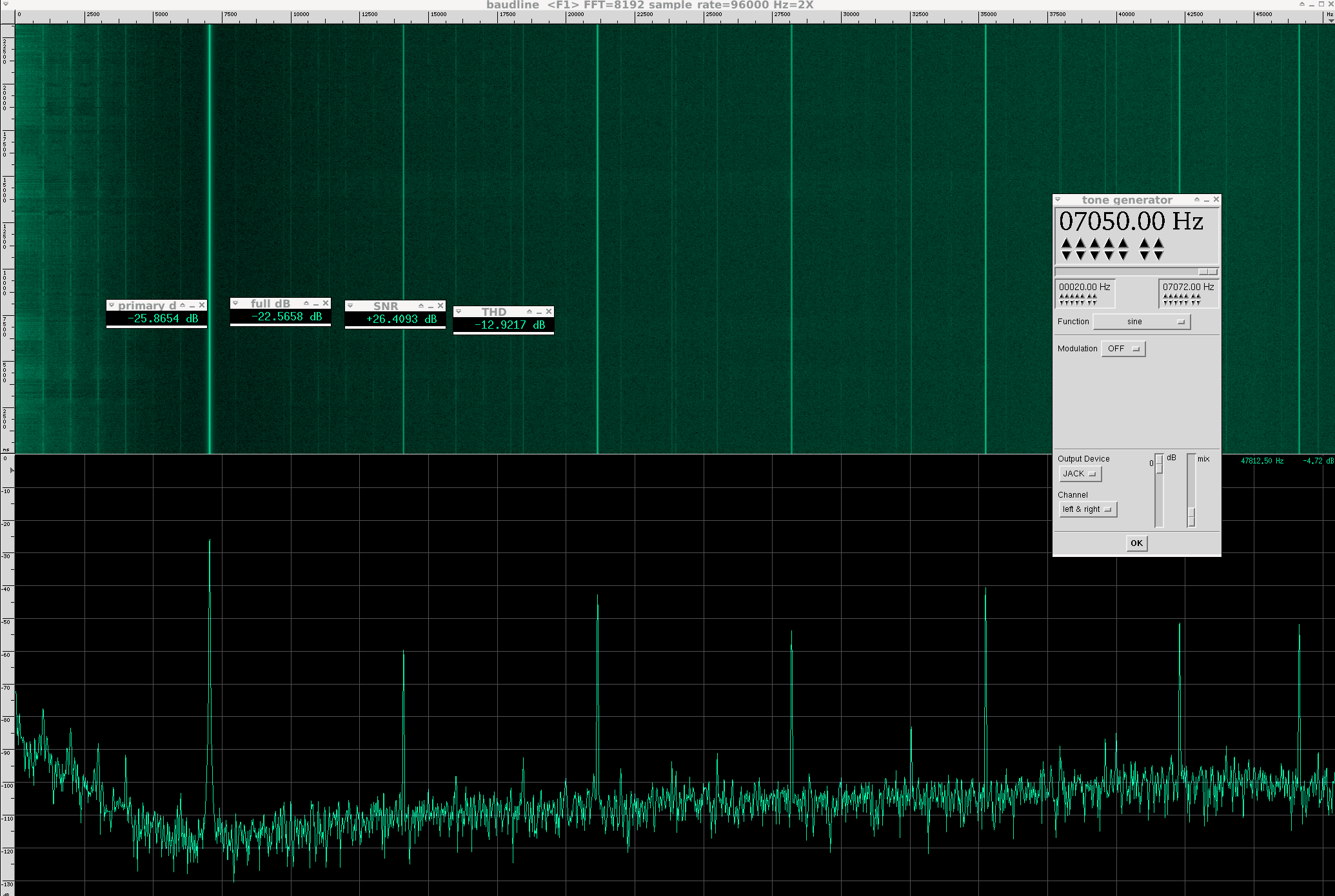
Task: Click the horizontal frequency sweep slider handle
Action: (x=1207, y=272)
